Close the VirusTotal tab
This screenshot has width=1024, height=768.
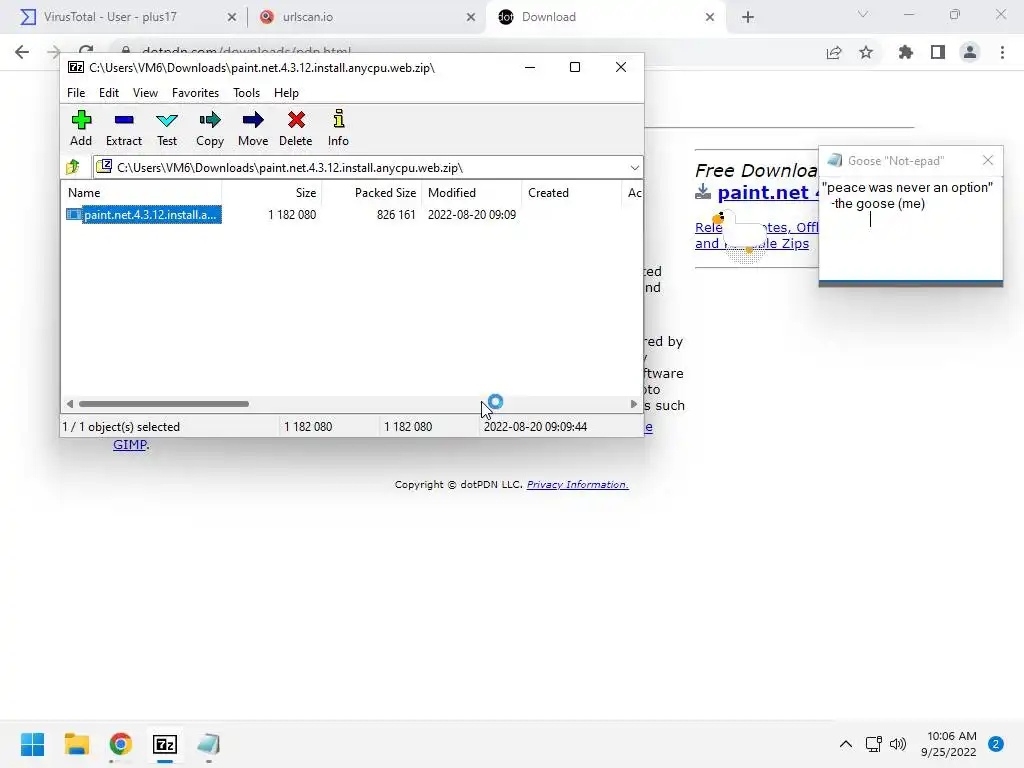pyautogui.click(x=232, y=17)
